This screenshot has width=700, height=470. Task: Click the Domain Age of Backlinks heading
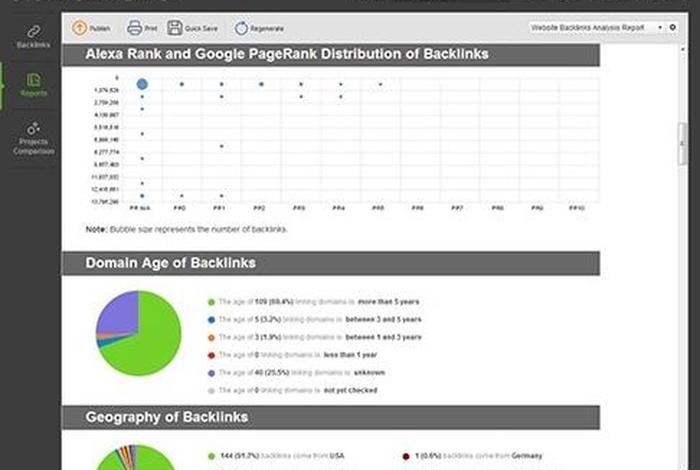tap(171, 263)
